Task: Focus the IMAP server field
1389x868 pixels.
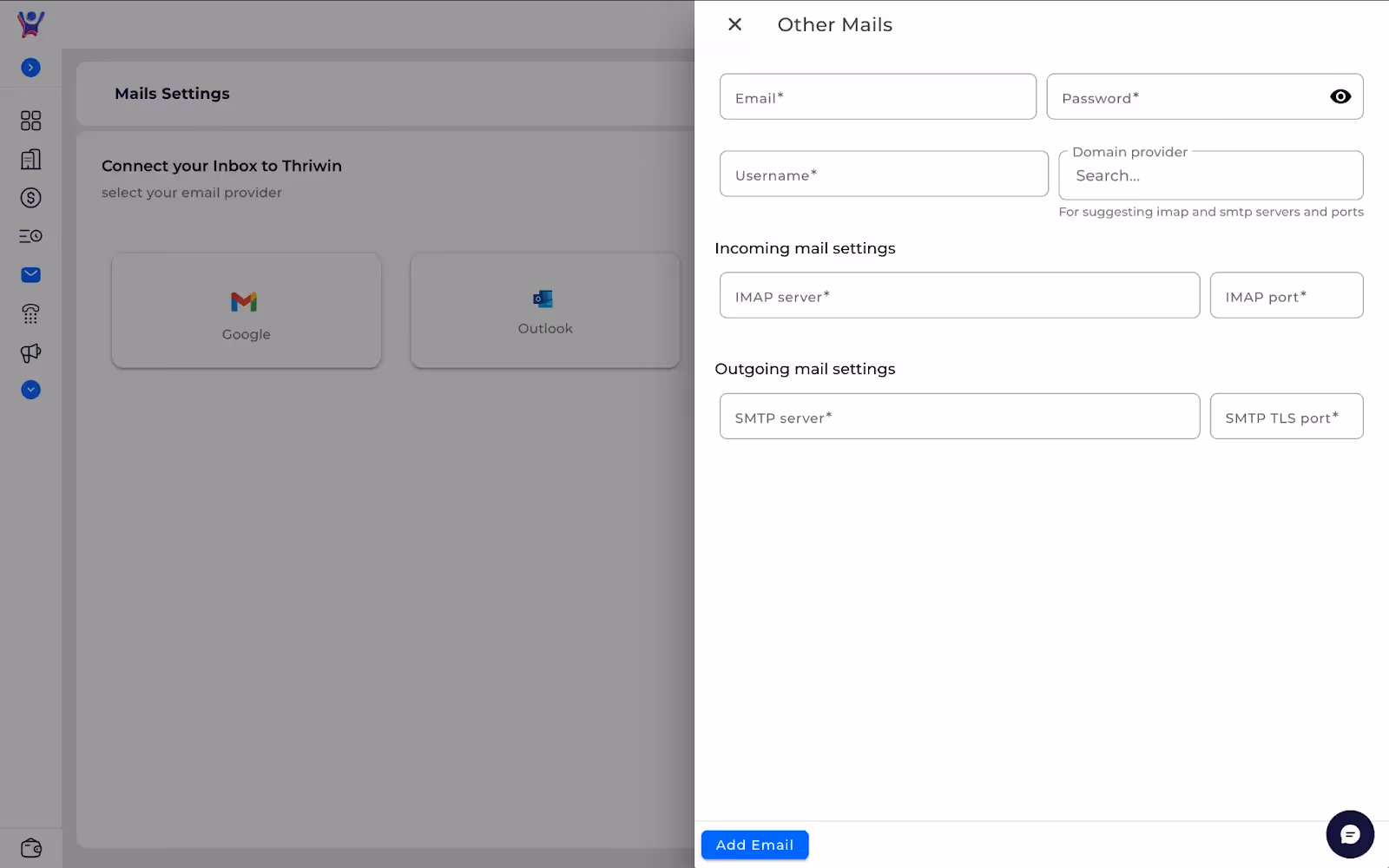Action: (959, 295)
